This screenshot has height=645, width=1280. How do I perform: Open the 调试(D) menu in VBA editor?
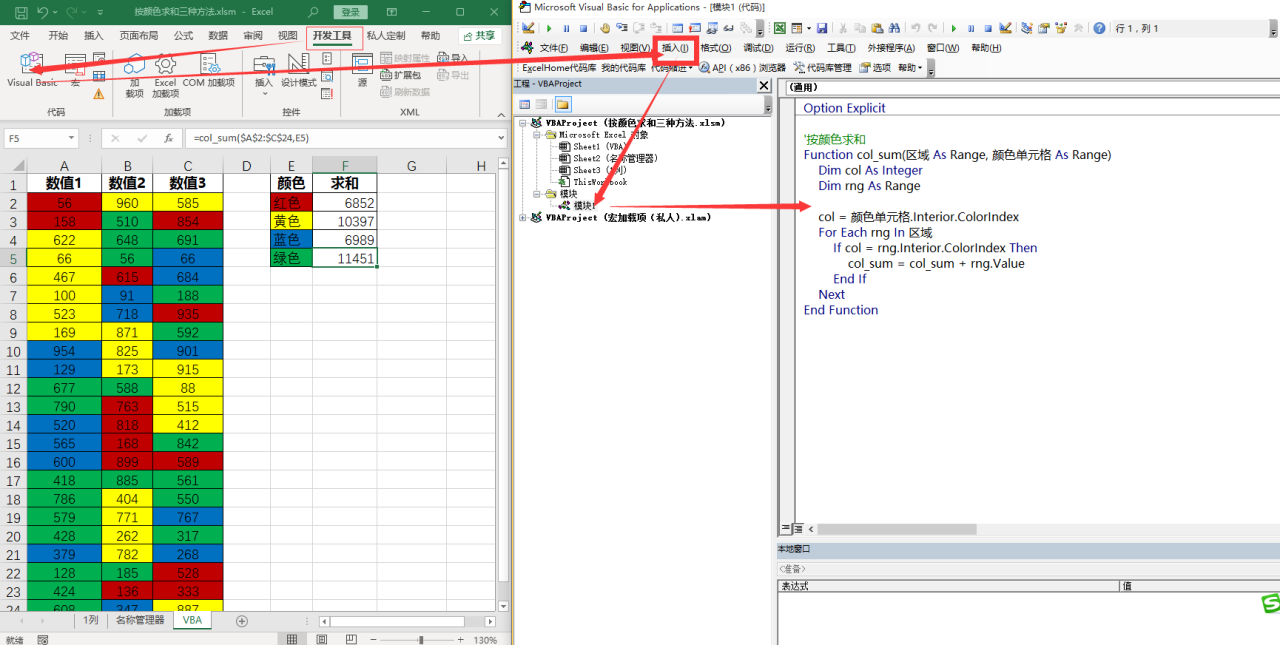pyautogui.click(x=757, y=48)
